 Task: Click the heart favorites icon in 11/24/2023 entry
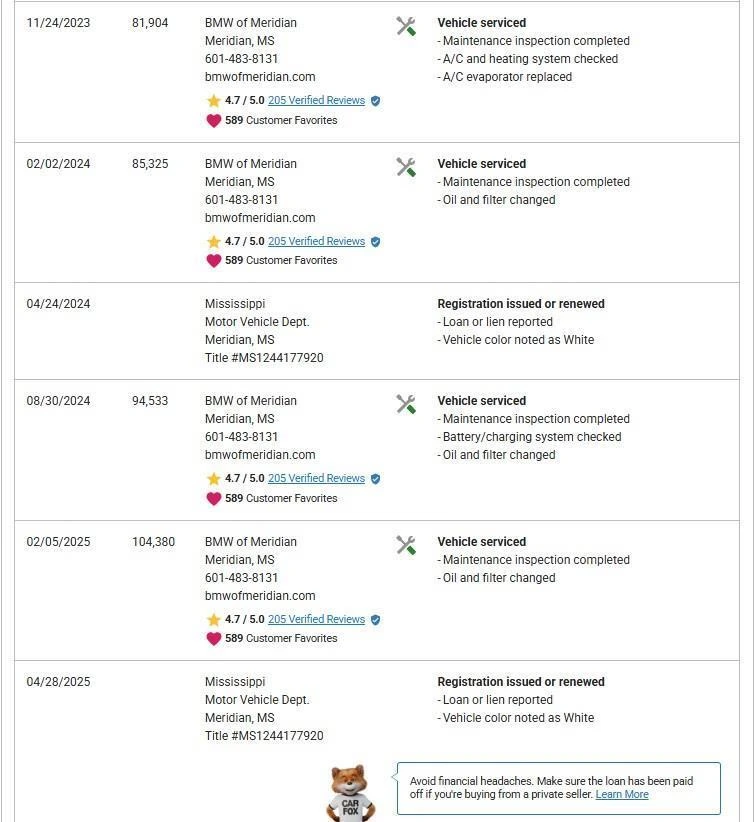point(213,121)
